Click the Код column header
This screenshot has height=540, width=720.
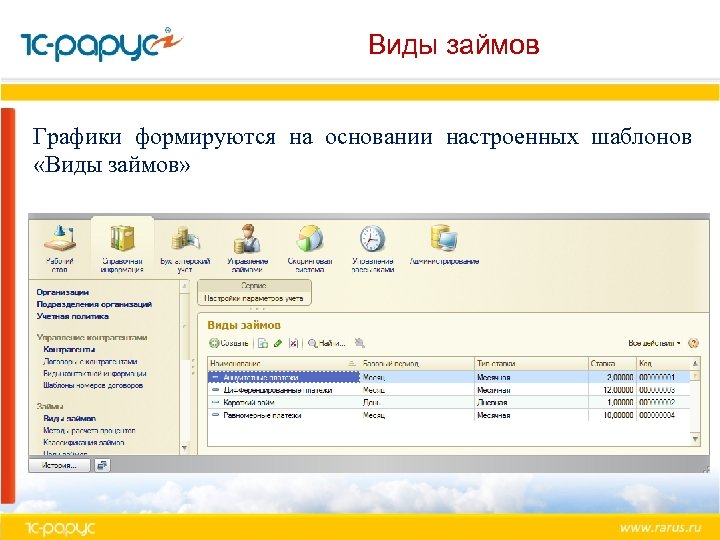click(x=663, y=363)
